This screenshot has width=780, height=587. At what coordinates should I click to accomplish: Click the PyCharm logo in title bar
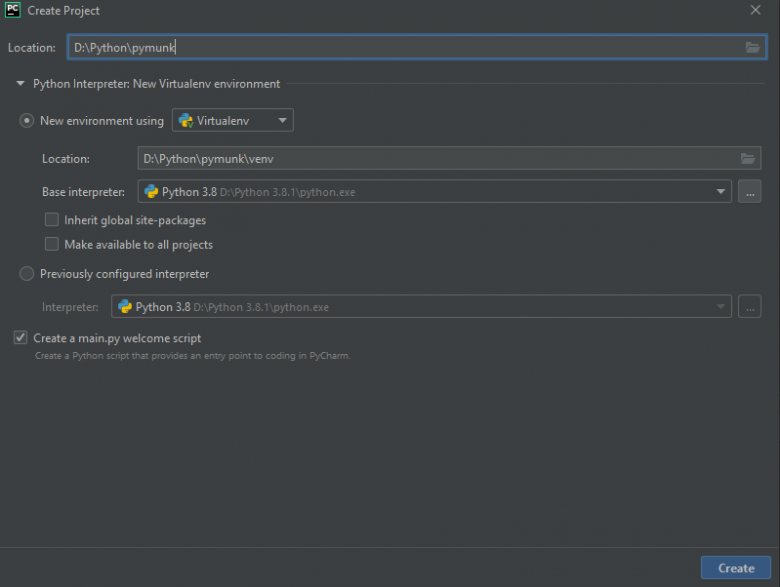(13, 10)
